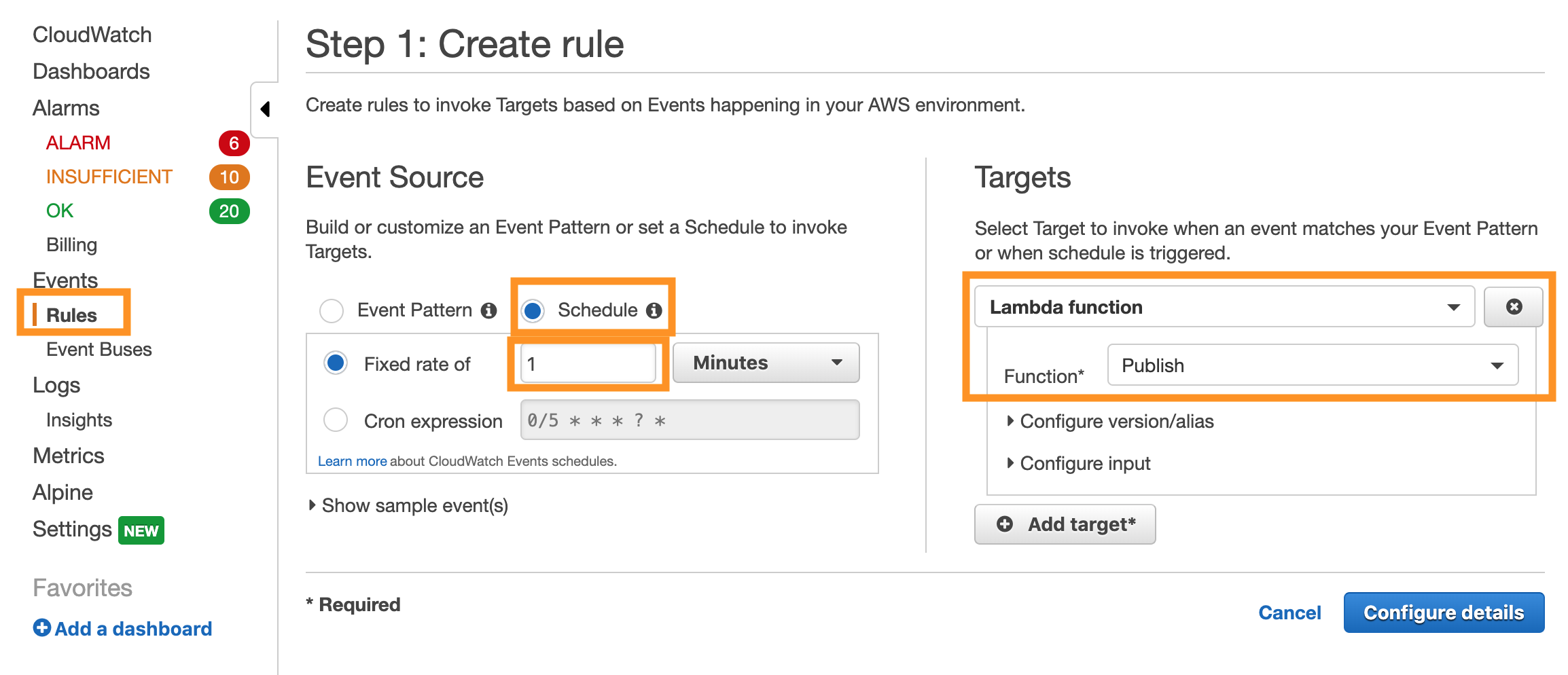This screenshot has width=1568, height=675.
Task: Open Settings in the sidebar
Action: tap(72, 529)
